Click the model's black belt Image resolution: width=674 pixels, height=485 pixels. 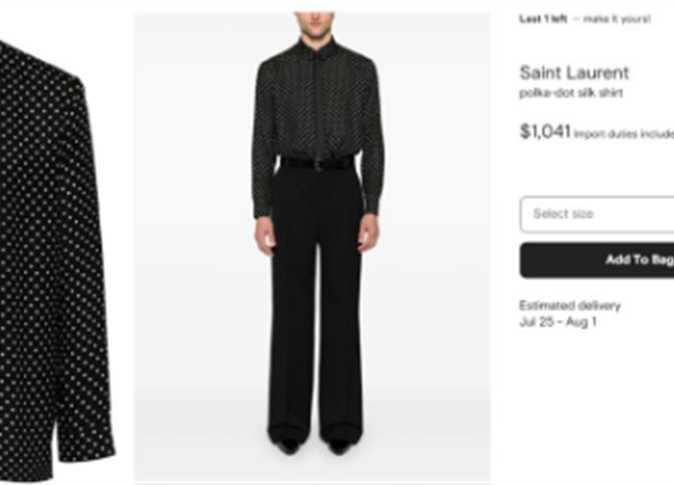pyautogui.click(x=318, y=164)
